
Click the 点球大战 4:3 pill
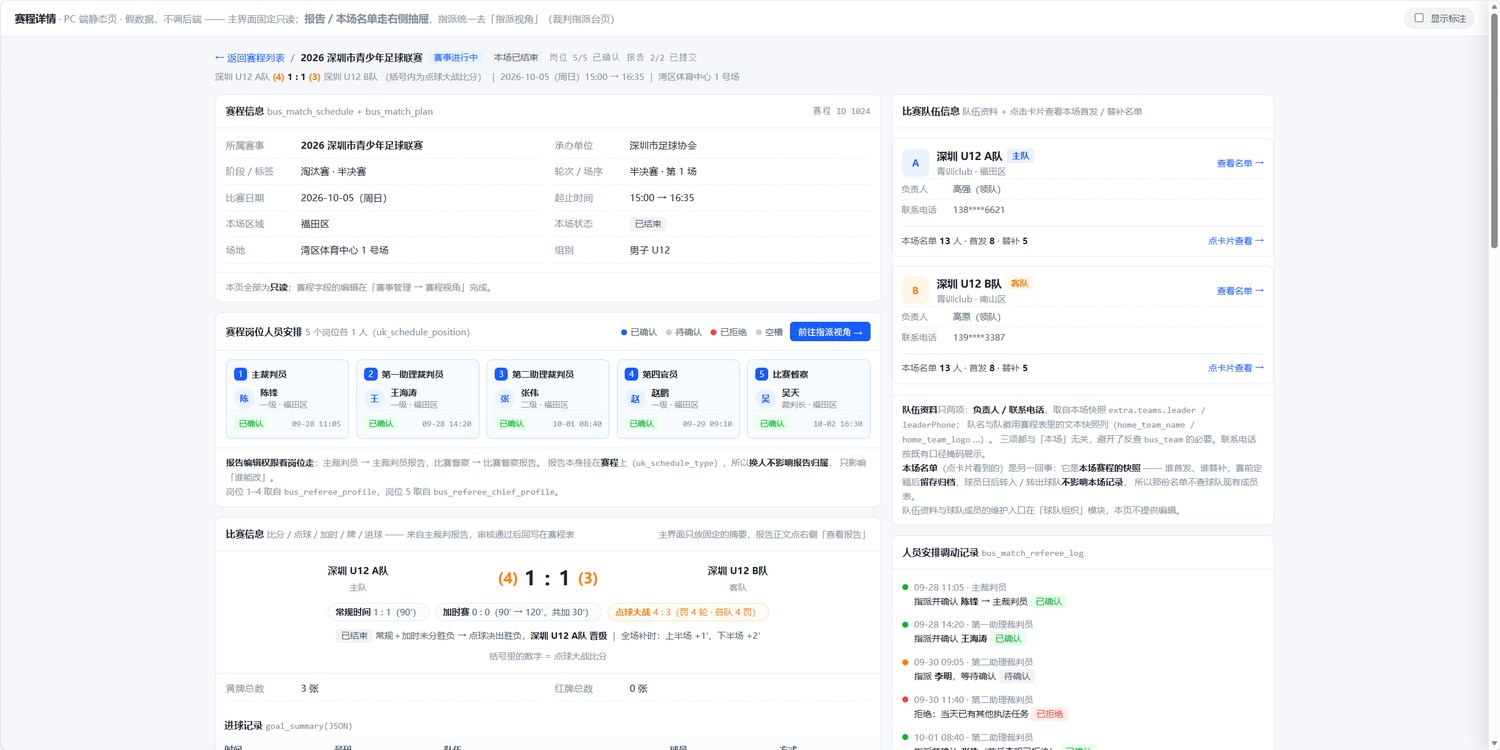[x=688, y=612]
